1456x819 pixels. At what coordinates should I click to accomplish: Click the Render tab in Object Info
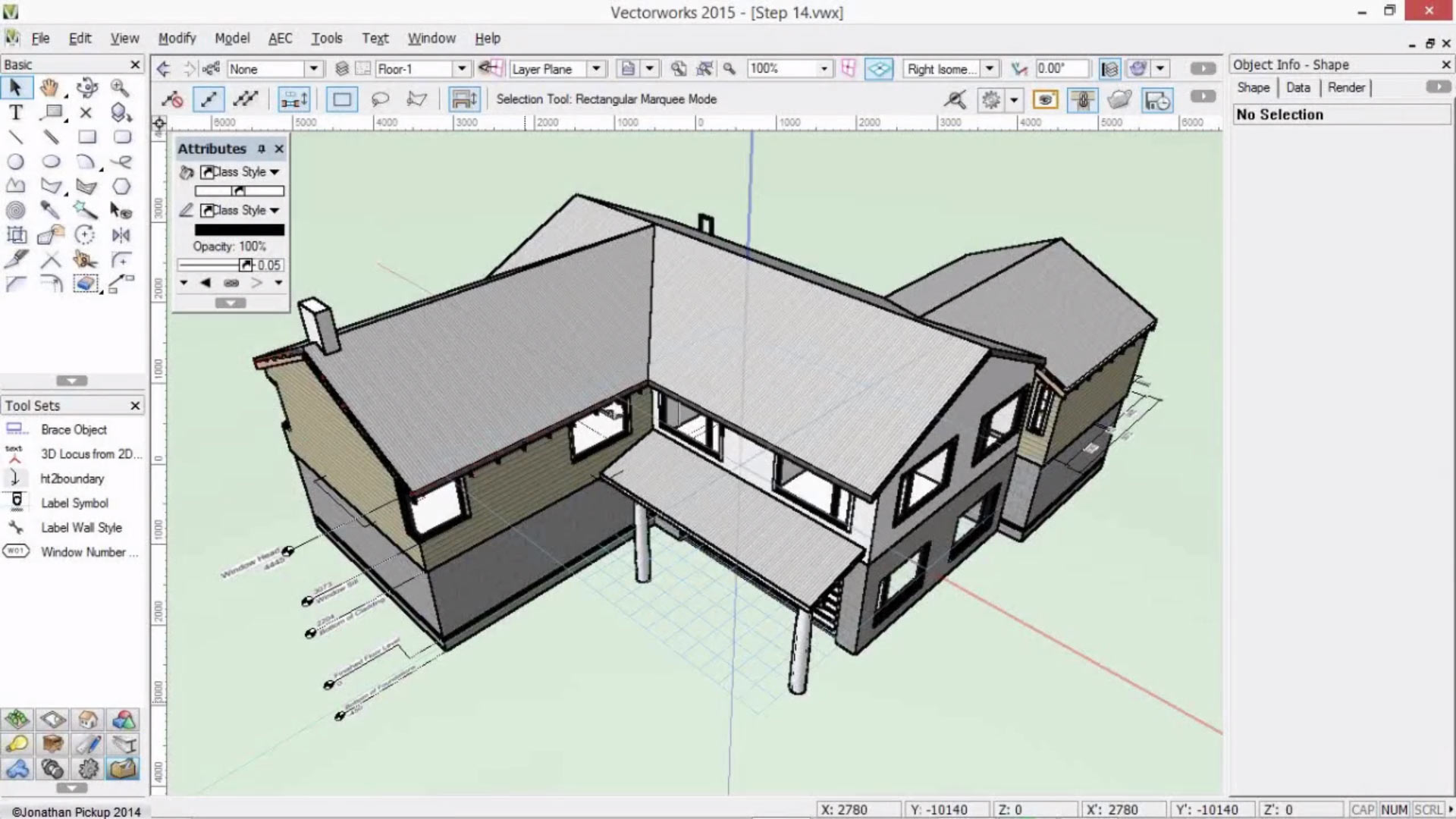click(1346, 88)
